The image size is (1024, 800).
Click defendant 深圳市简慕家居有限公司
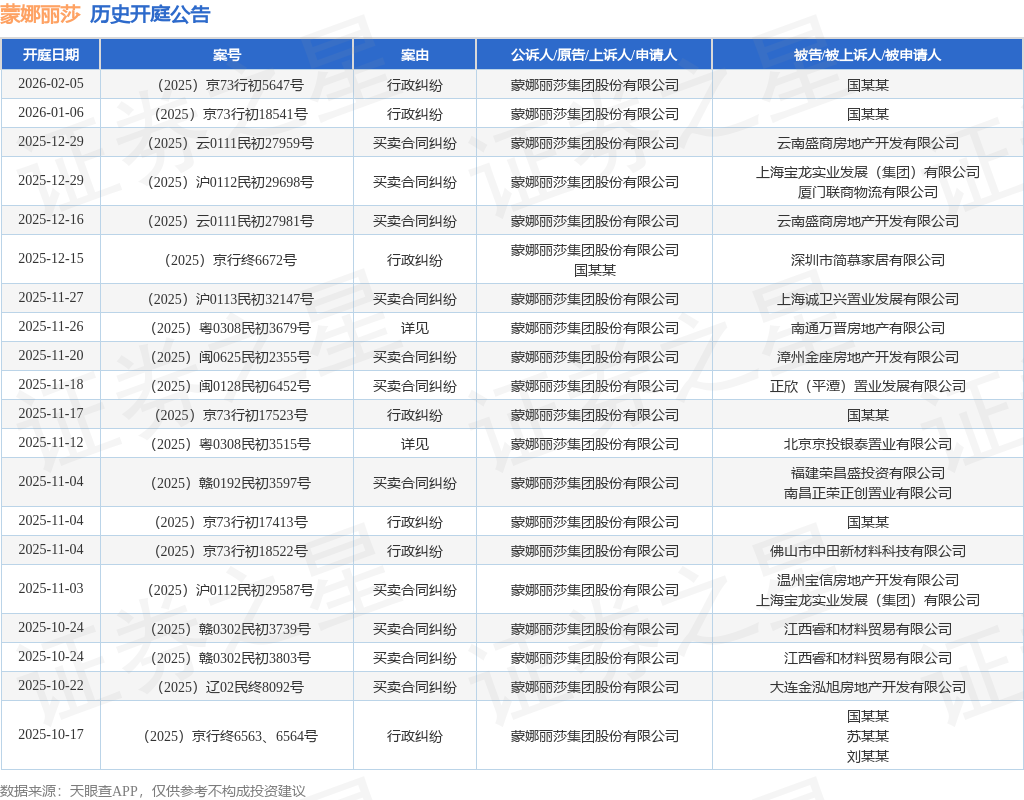click(x=867, y=260)
